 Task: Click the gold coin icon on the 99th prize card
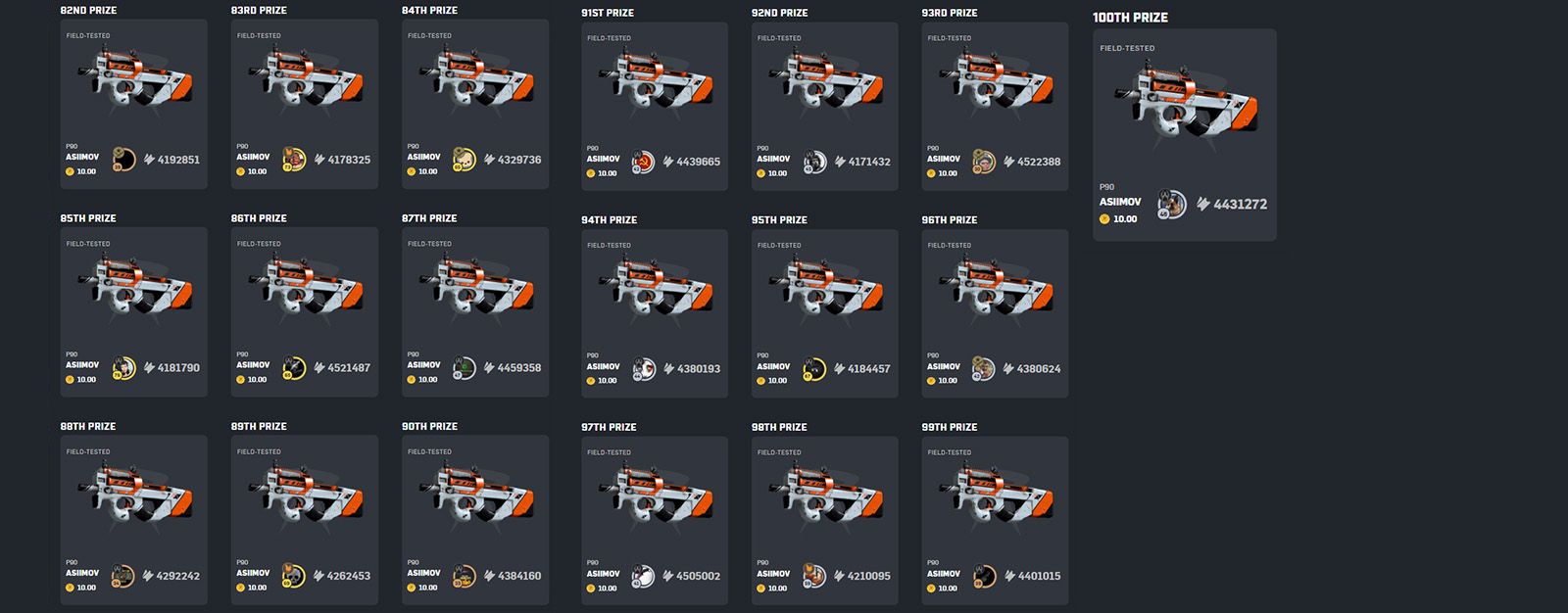coord(931,589)
